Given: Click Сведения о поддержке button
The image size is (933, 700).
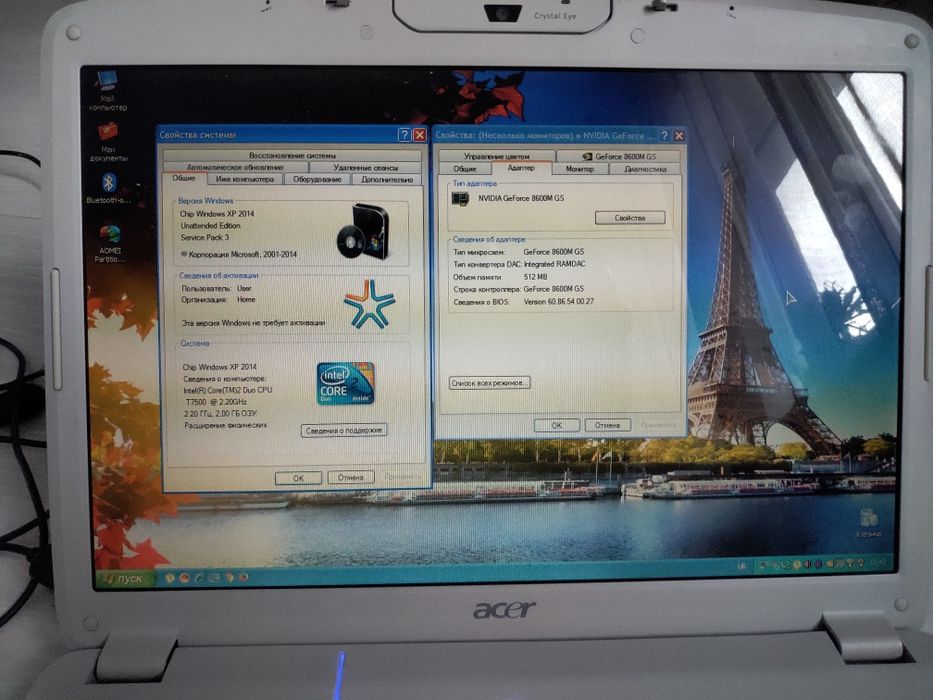Looking at the screenshot, I should point(343,430).
